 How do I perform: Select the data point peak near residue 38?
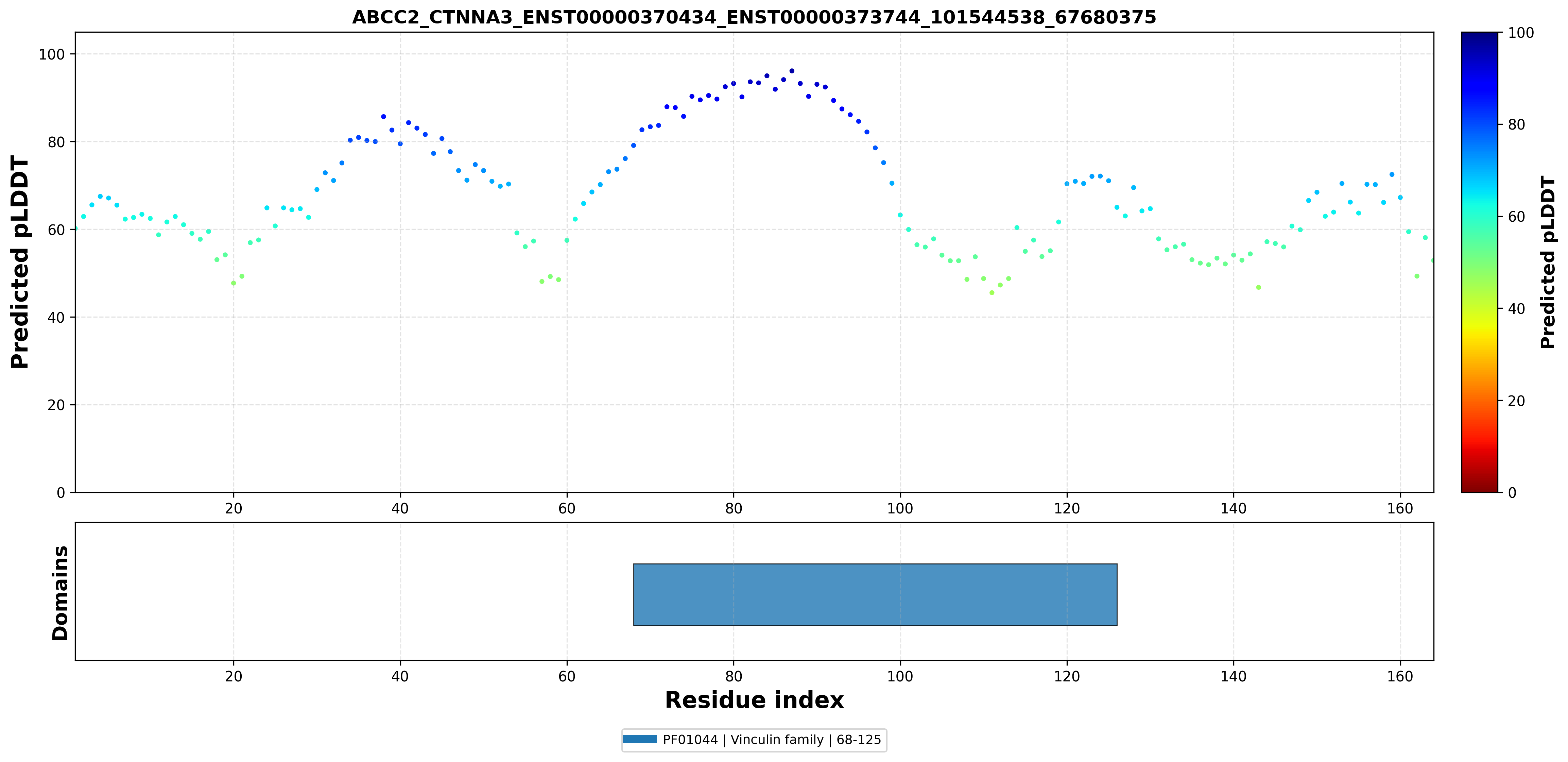tap(383, 116)
